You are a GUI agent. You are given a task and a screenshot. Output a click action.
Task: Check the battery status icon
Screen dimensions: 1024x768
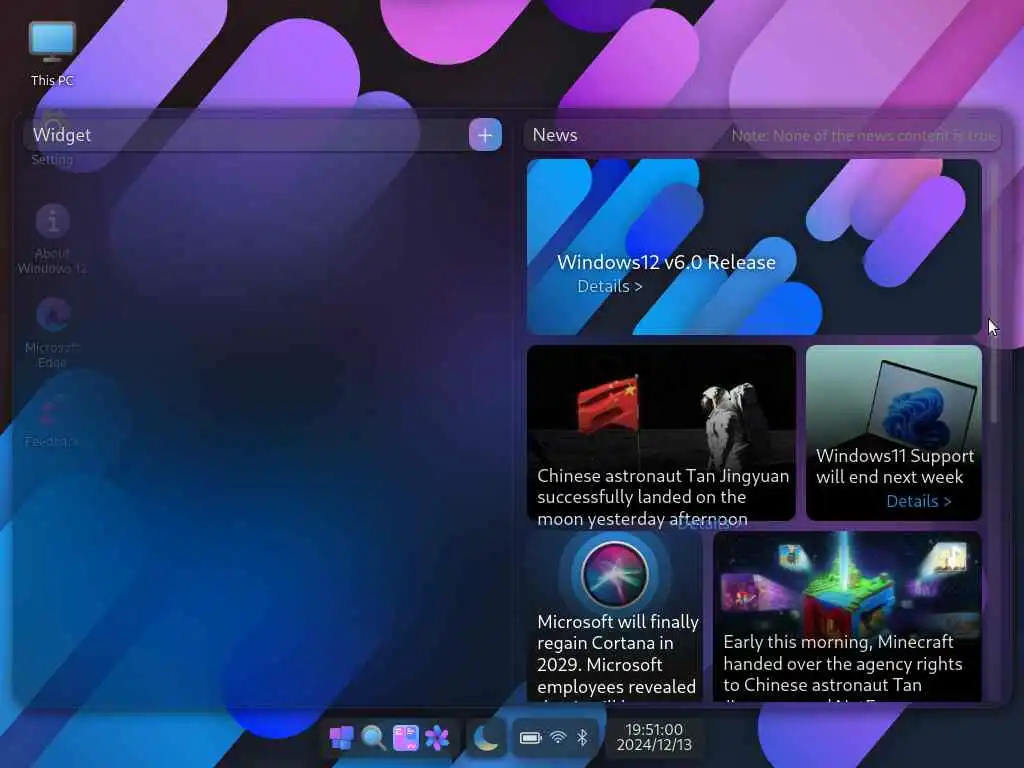pos(530,738)
